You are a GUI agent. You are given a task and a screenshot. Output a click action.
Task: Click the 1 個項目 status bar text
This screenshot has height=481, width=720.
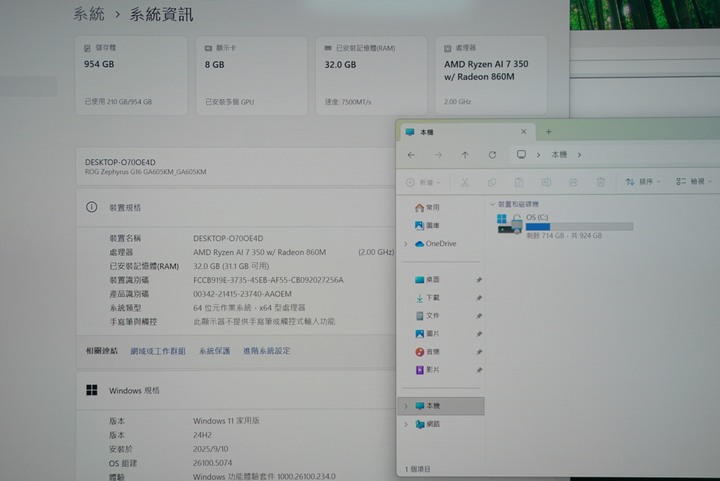click(x=418, y=469)
